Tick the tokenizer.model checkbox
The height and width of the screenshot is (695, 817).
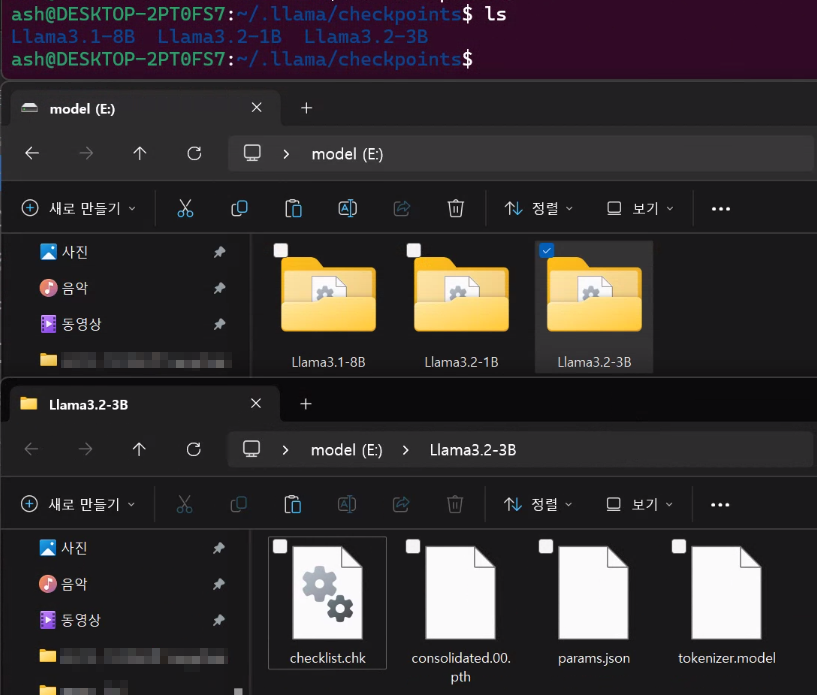click(x=679, y=546)
